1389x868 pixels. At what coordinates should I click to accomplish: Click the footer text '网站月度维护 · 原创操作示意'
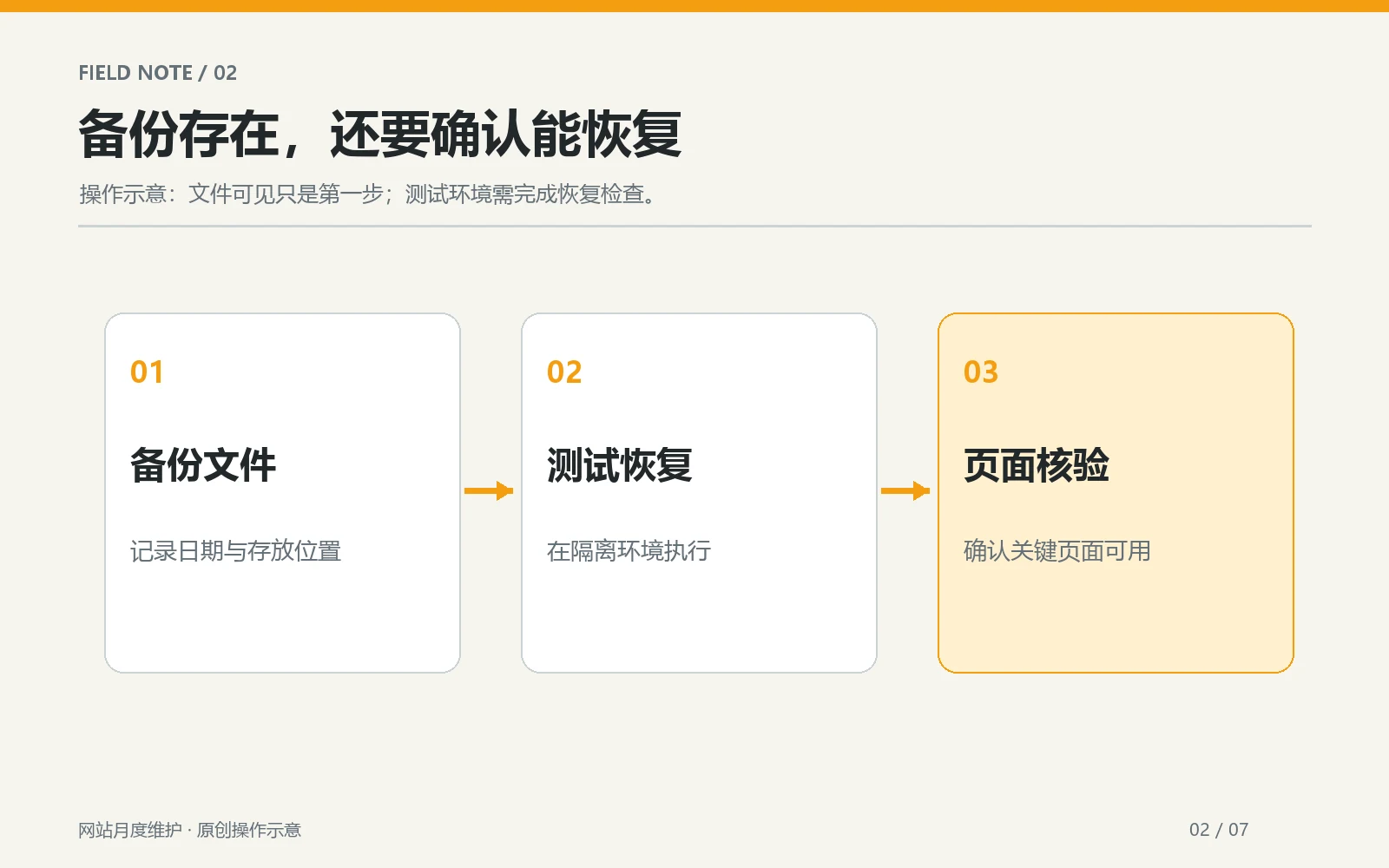coord(189,830)
